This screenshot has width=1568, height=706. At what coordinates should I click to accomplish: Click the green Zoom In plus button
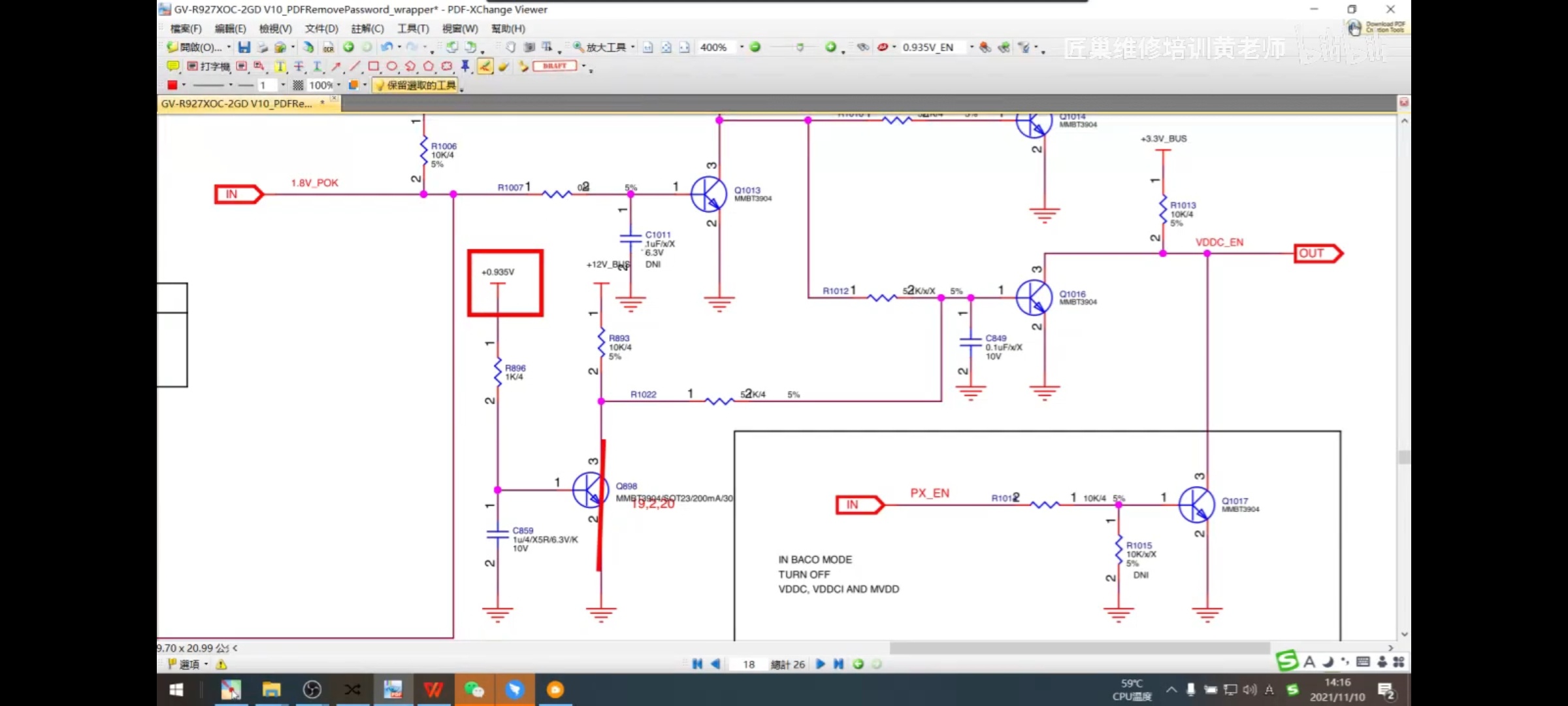(x=830, y=47)
